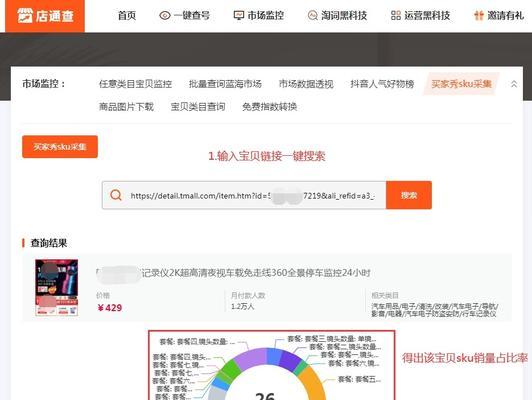Click the gift icon beside 邀请有礼
Image resolution: width=532 pixels, height=400 pixels.
click(x=478, y=16)
